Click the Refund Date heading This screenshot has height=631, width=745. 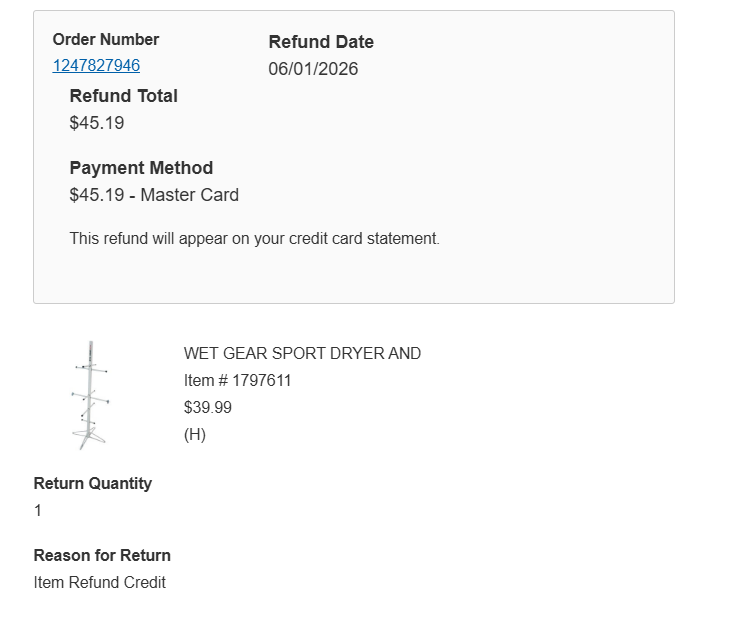pyautogui.click(x=321, y=42)
